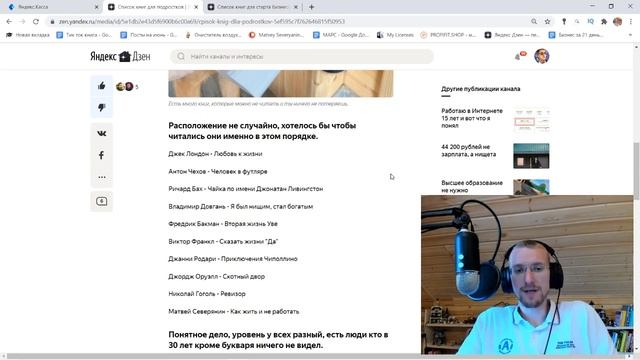Image resolution: width=640 pixels, height=360 pixels.
Task: Click the line Ричард Бах - Чайка по имени Джонатан
Action: pos(245,189)
